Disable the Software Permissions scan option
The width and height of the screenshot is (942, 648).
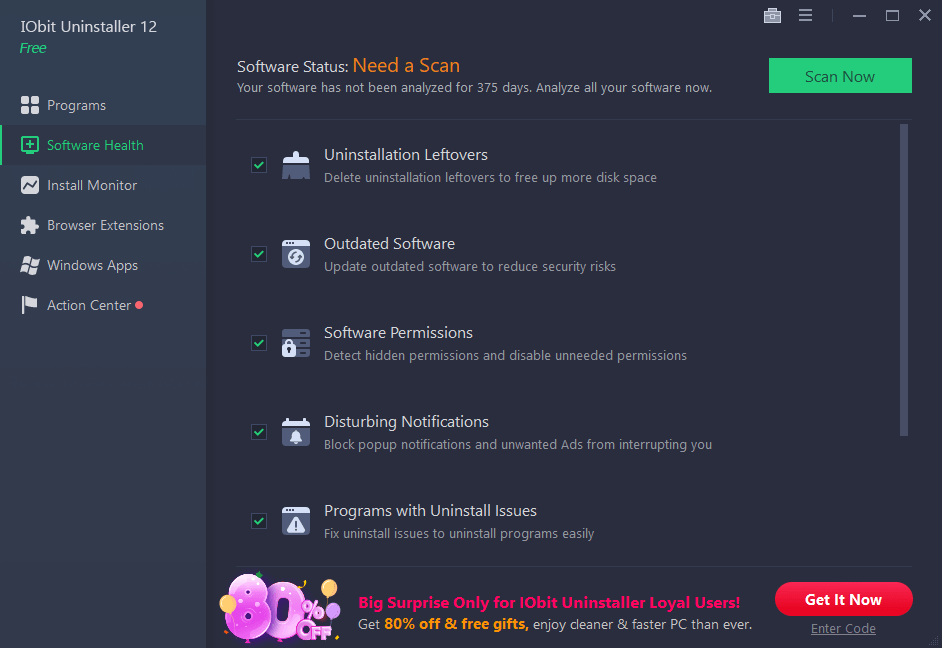point(259,343)
